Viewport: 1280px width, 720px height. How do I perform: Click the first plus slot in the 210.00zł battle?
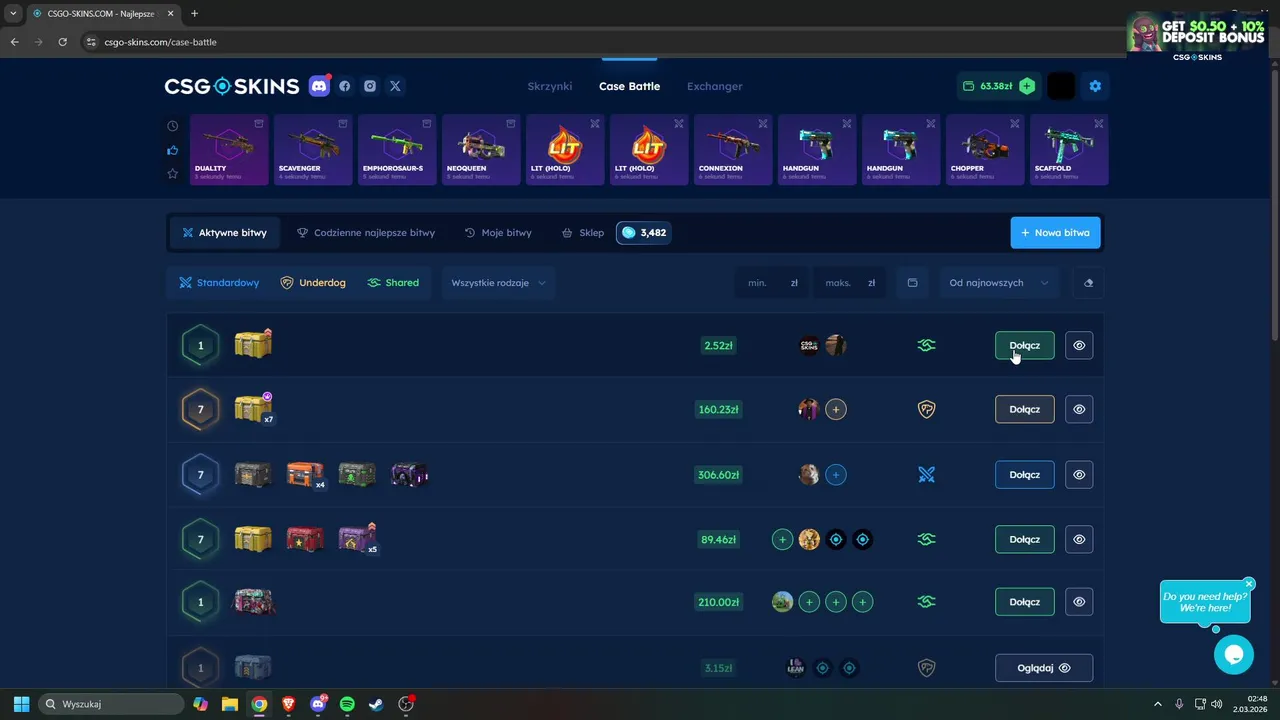[809, 602]
